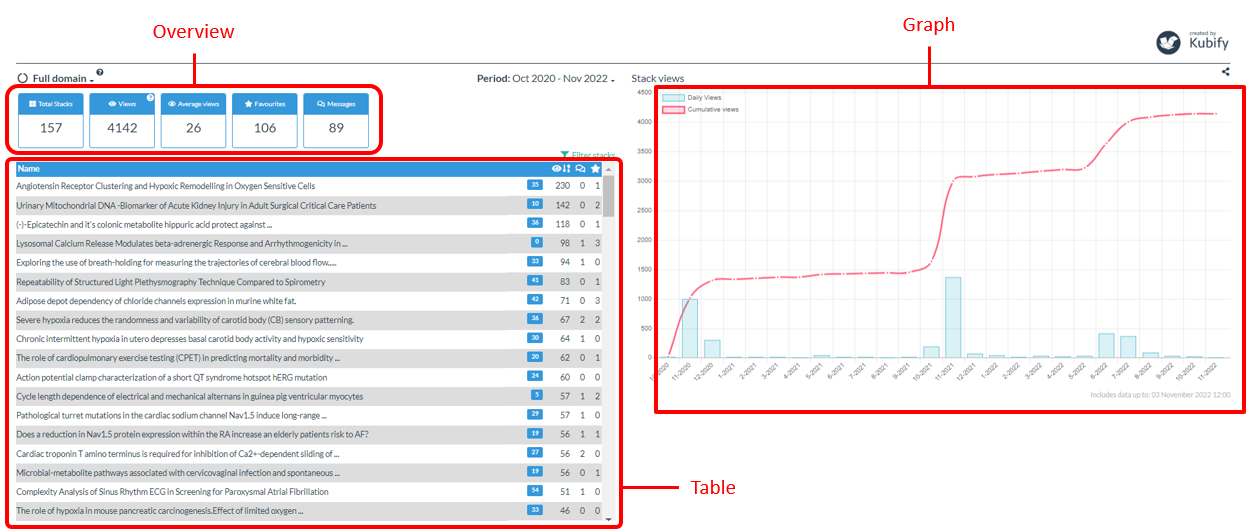Open Microbial-metabolite pathways stack
1256x532 pixels.
178,472
